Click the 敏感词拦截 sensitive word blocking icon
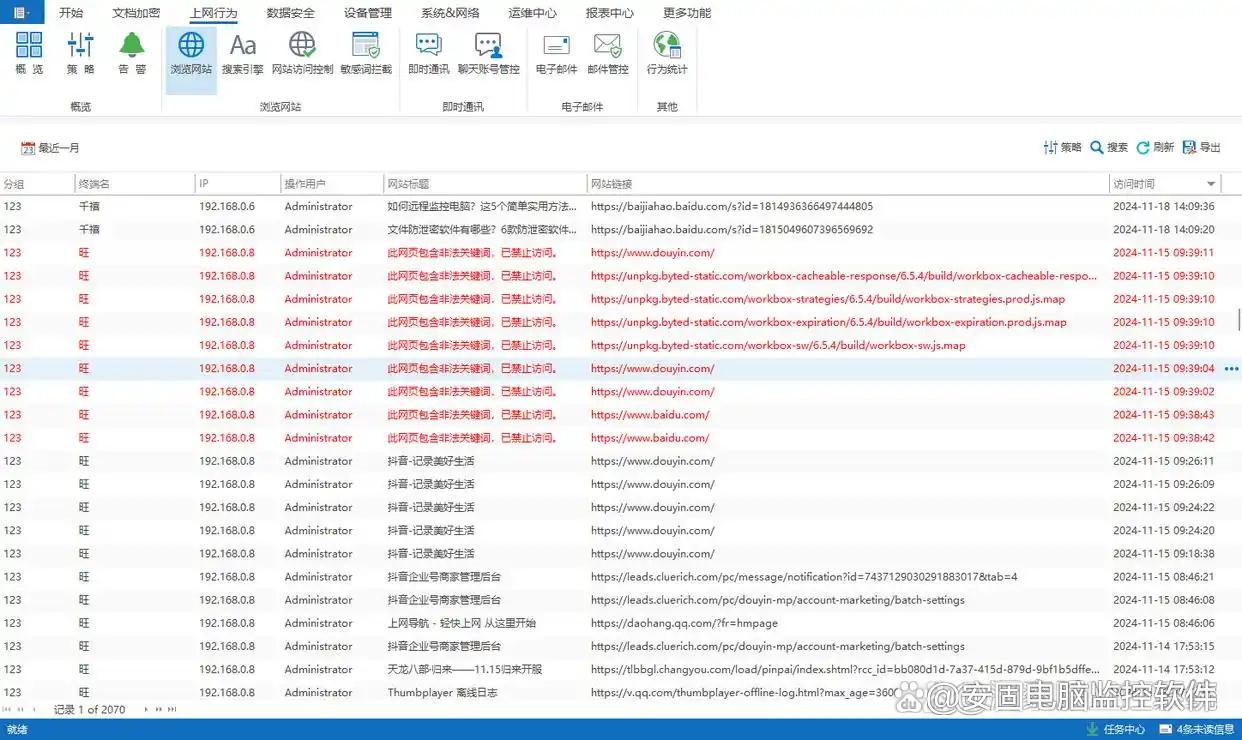 click(365, 53)
